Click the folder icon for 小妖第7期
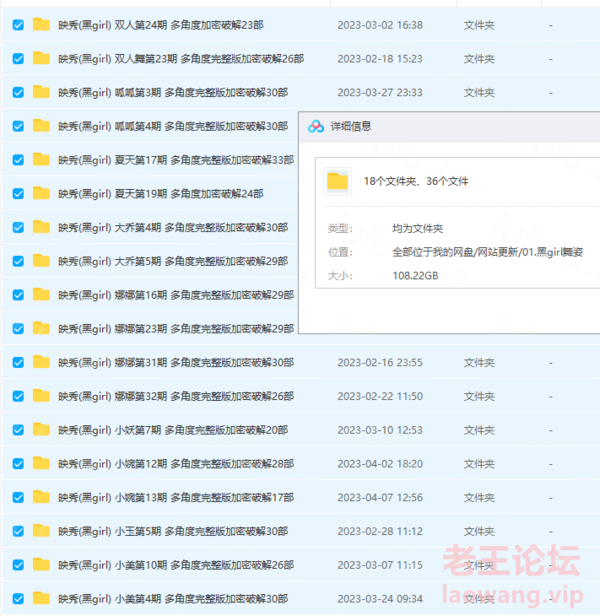The image size is (600, 616). [x=41, y=430]
